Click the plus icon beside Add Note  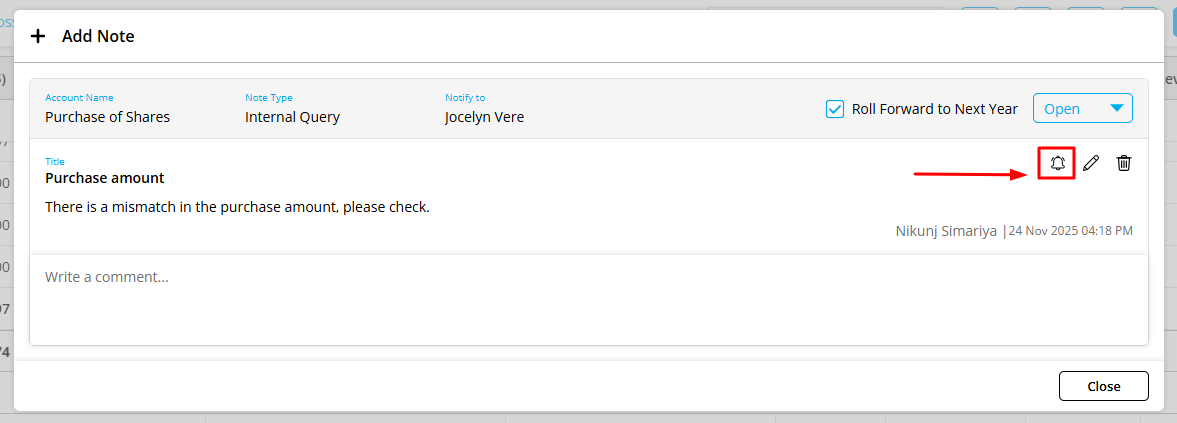[38, 36]
